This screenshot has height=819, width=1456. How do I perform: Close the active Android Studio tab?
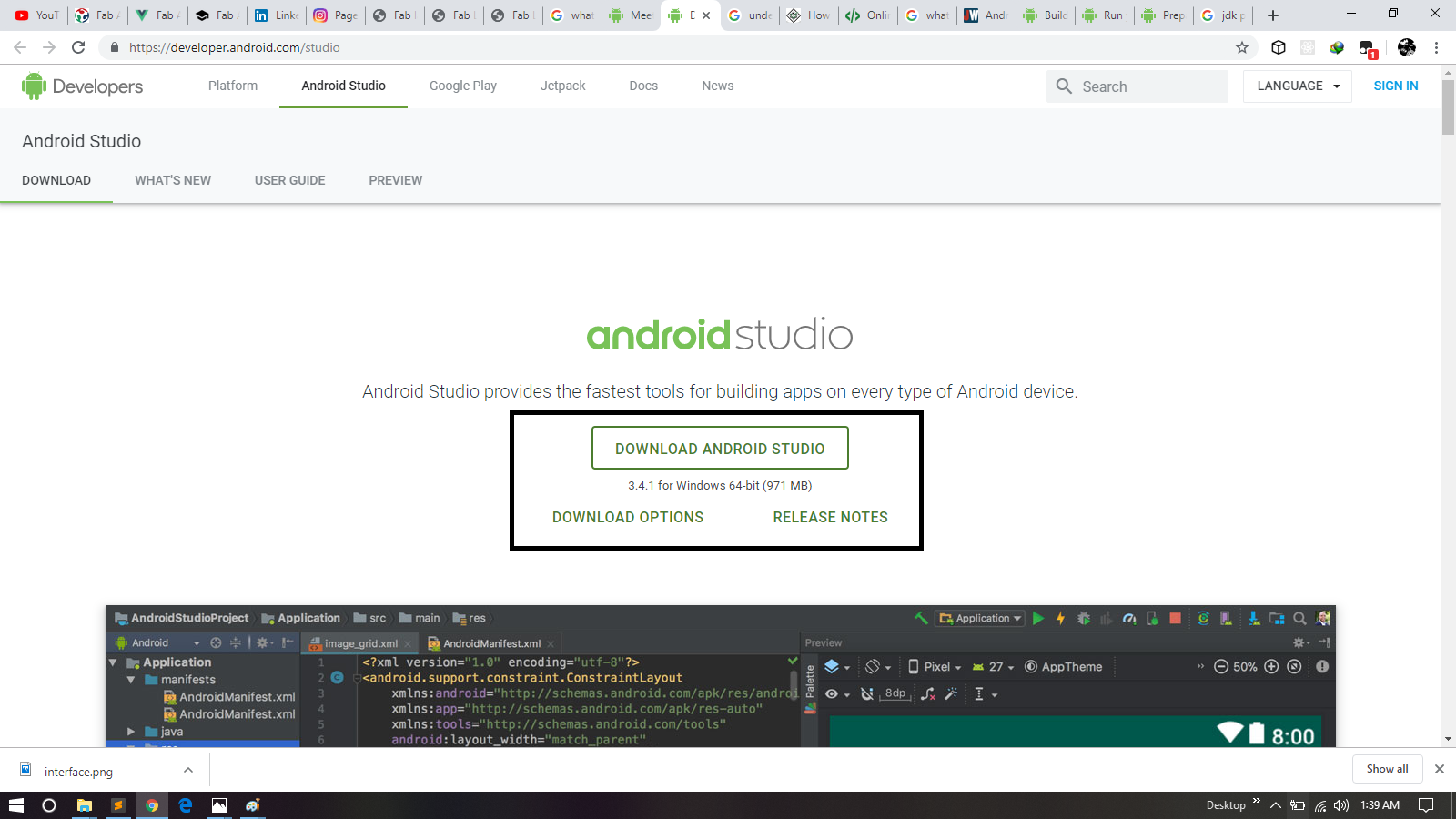(706, 15)
